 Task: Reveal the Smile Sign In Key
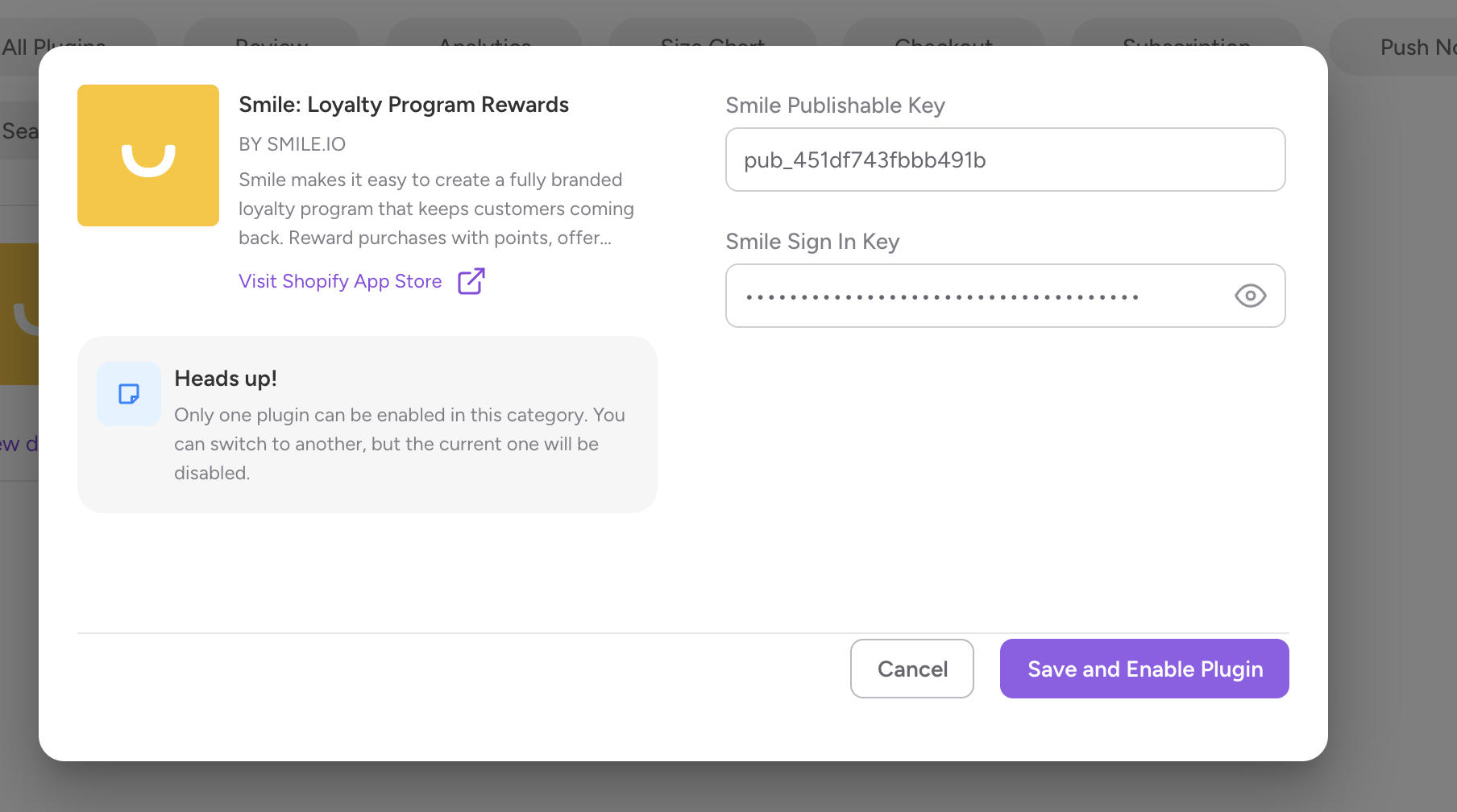point(1250,296)
